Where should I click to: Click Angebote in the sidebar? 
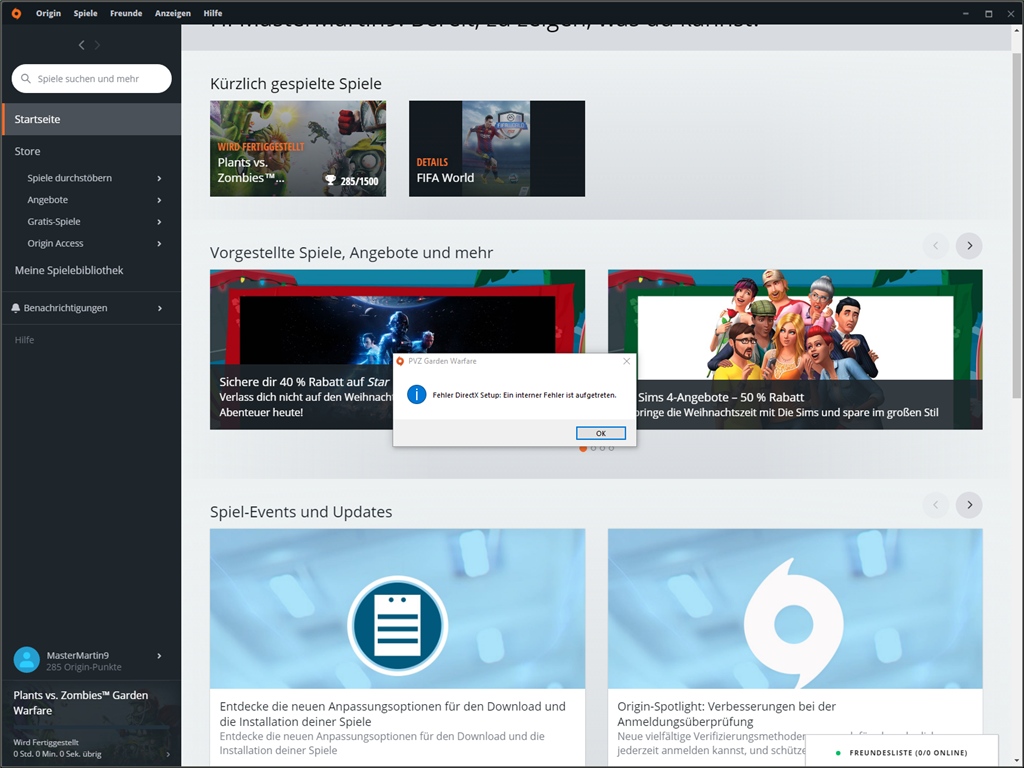48,200
